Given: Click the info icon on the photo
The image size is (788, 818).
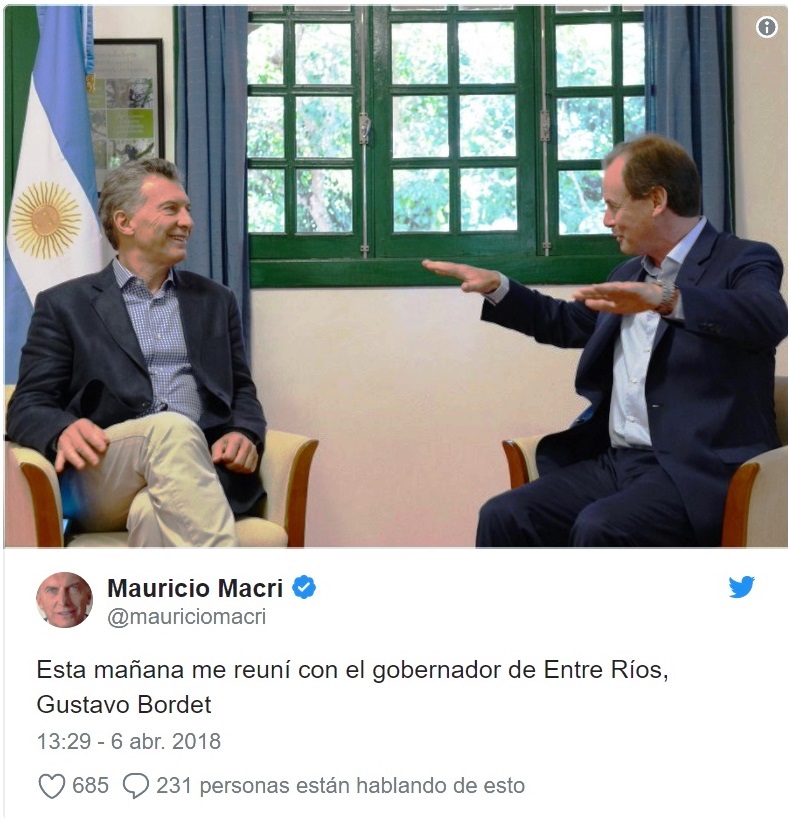Looking at the screenshot, I should click(766, 27).
